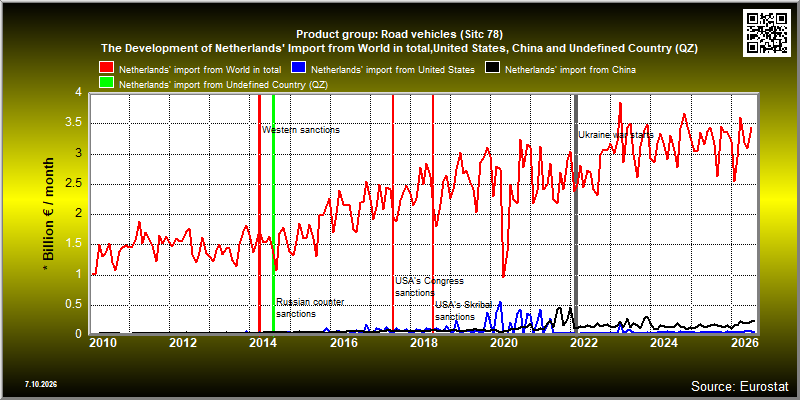Click the '2024' x-axis label
Image resolution: width=800 pixels, height=400 pixels.
(x=664, y=343)
